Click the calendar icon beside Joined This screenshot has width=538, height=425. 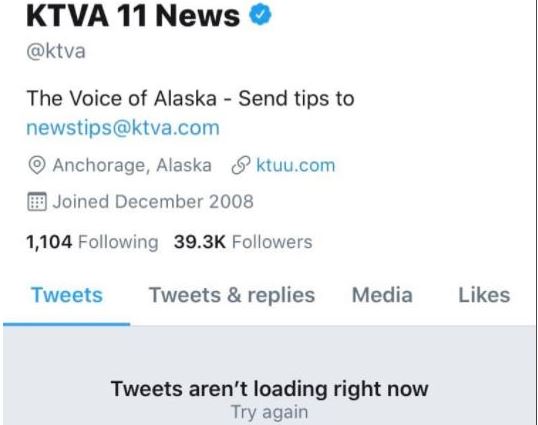pyautogui.click(x=37, y=202)
